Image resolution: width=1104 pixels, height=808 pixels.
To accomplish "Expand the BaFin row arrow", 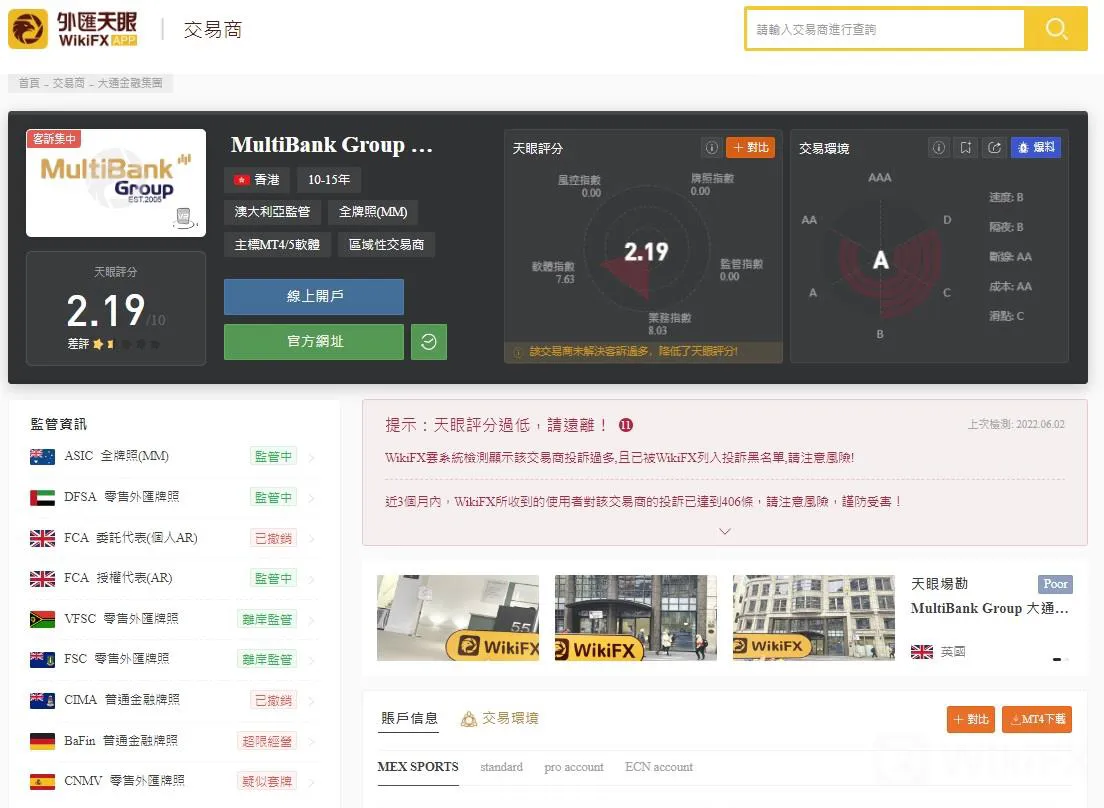I will [311, 742].
